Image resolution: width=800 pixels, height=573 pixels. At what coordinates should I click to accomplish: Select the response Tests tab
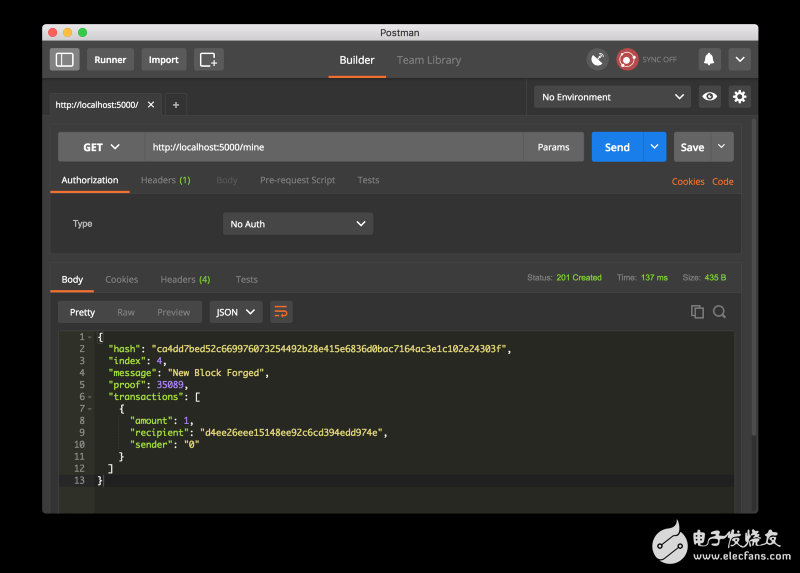click(246, 280)
